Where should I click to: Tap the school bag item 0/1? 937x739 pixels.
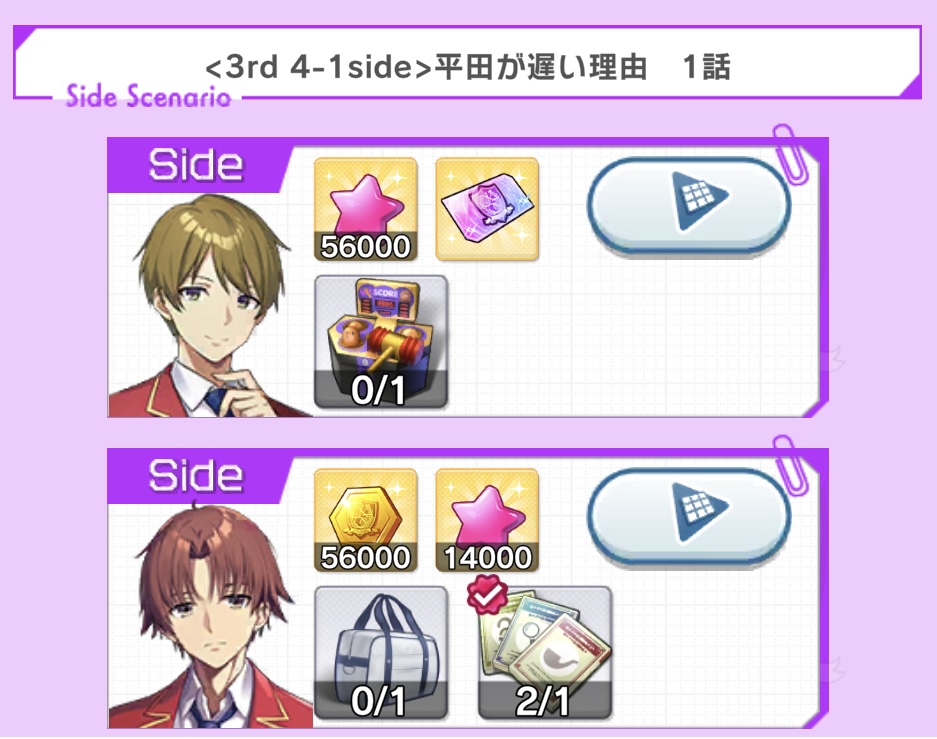click(381, 652)
